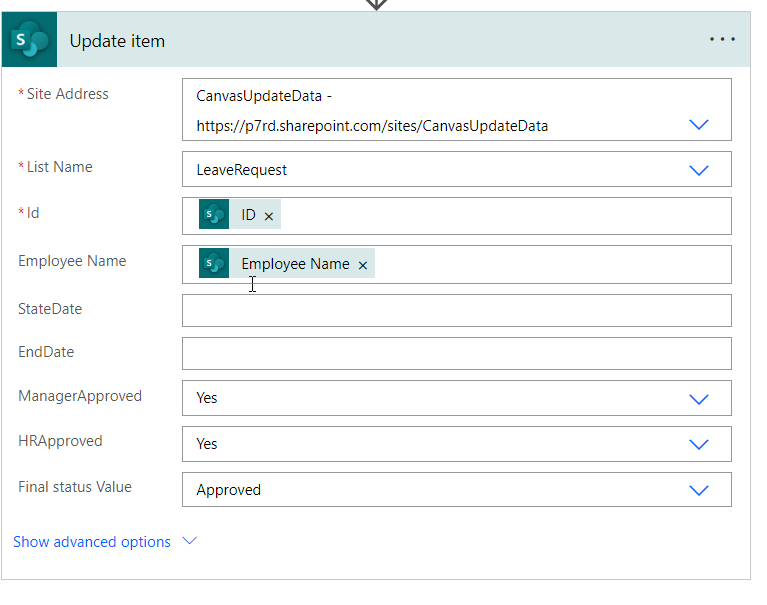Click into the StateDate input field
767x605 pixels.
[457, 311]
